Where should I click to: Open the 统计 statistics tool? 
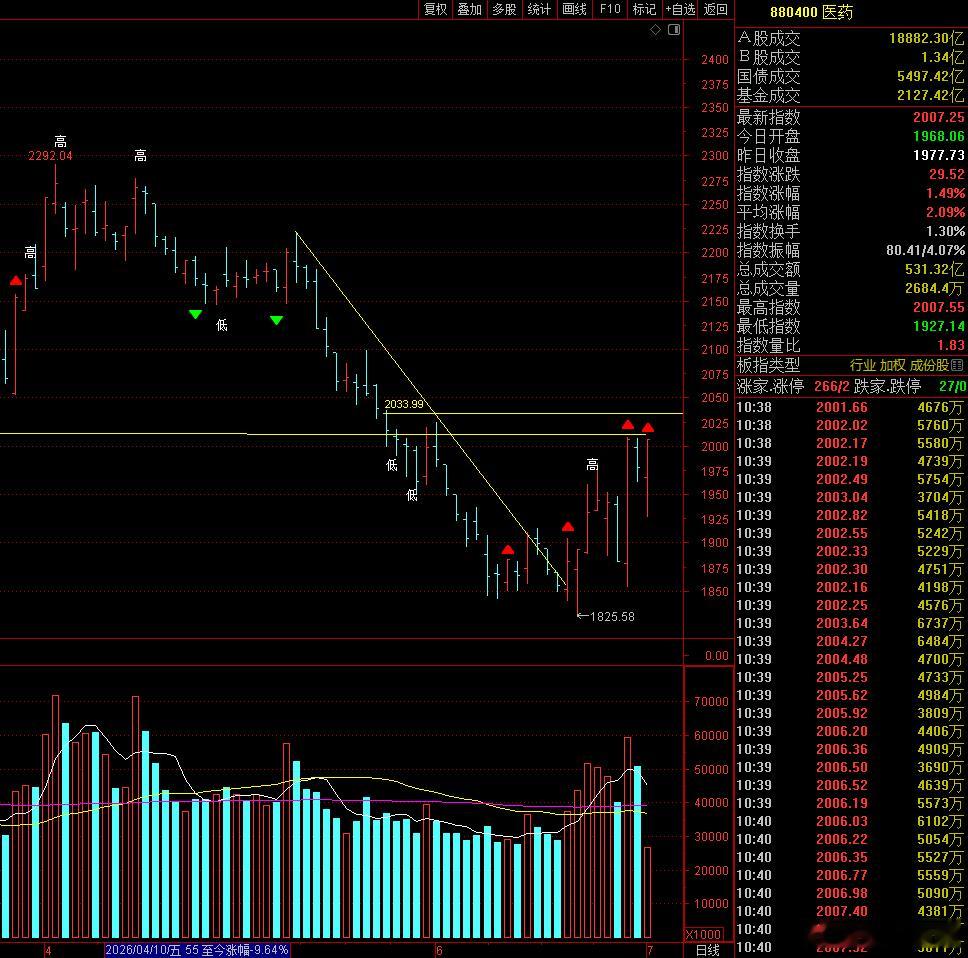pos(539,9)
